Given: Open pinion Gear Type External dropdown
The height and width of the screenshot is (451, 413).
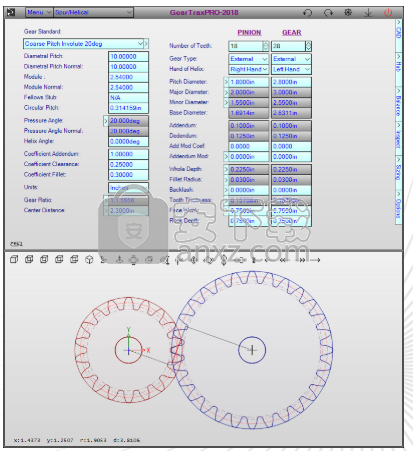Looking at the screenshot, I should point(249,59).
